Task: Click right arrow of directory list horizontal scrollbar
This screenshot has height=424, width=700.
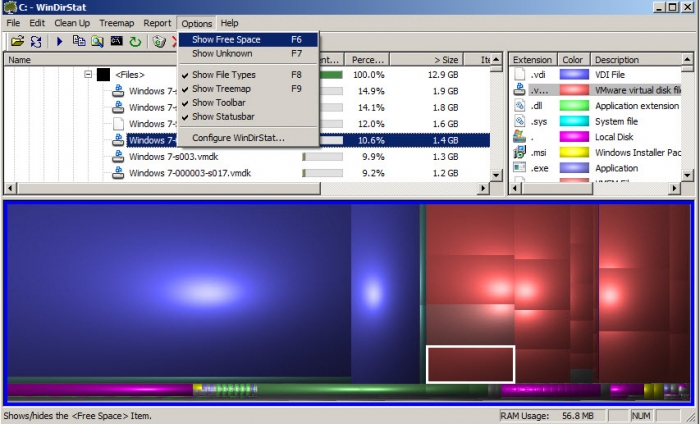Action: click(x=484, y=188)
